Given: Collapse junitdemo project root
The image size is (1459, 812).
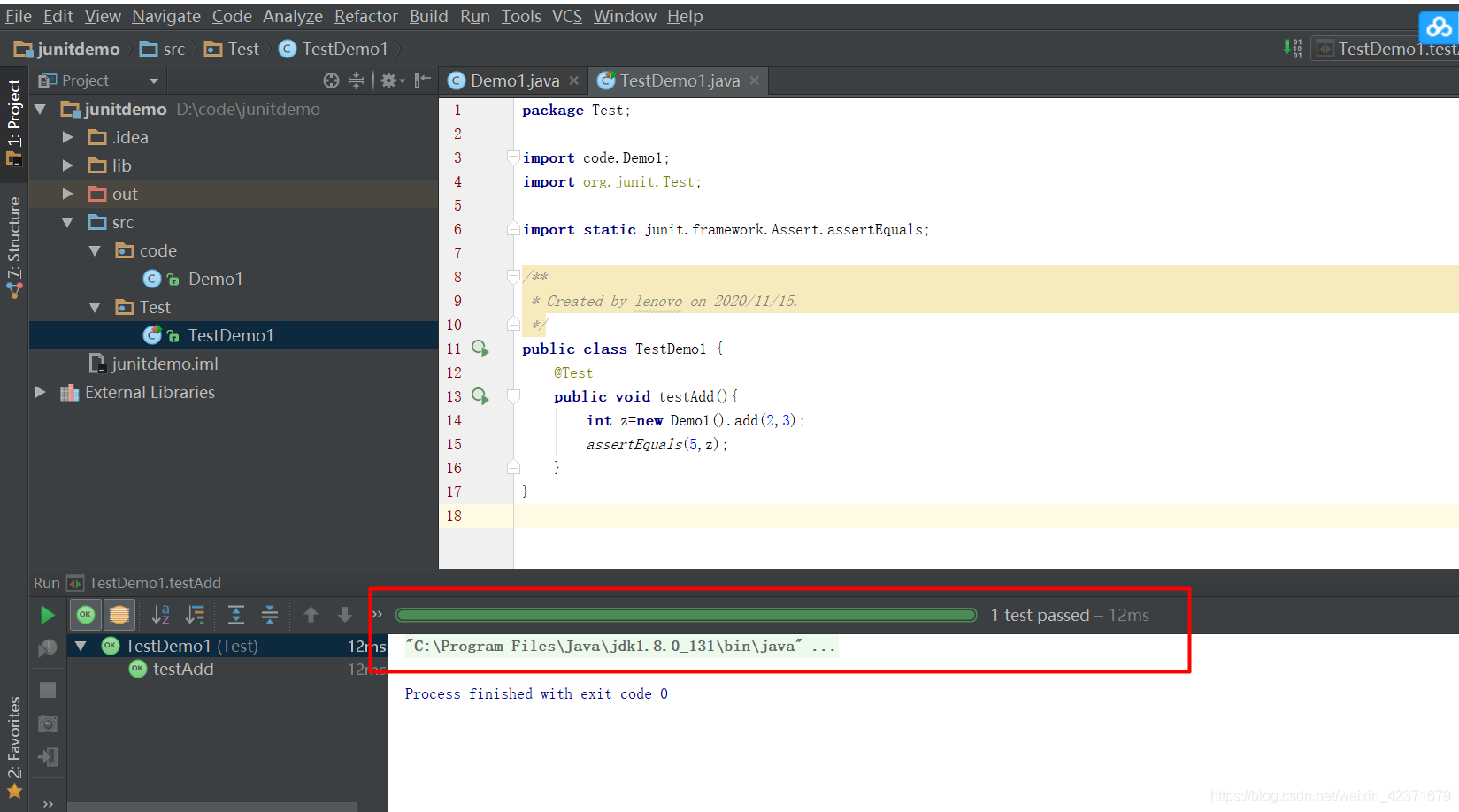Looking at the screenshot, I should pos(40,109).
